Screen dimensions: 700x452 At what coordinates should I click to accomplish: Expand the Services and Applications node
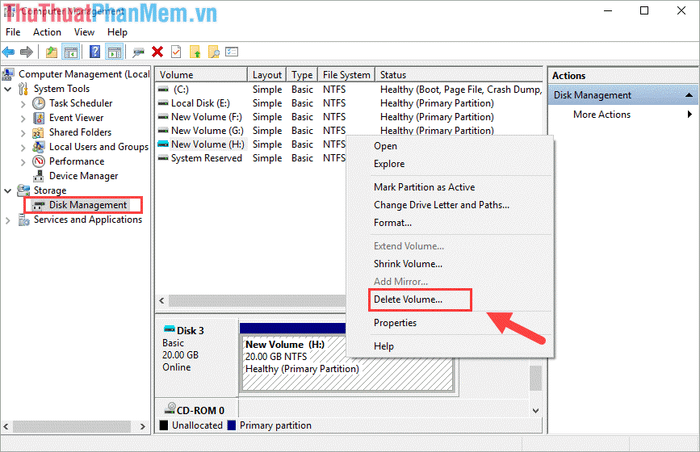pos(8,220)
